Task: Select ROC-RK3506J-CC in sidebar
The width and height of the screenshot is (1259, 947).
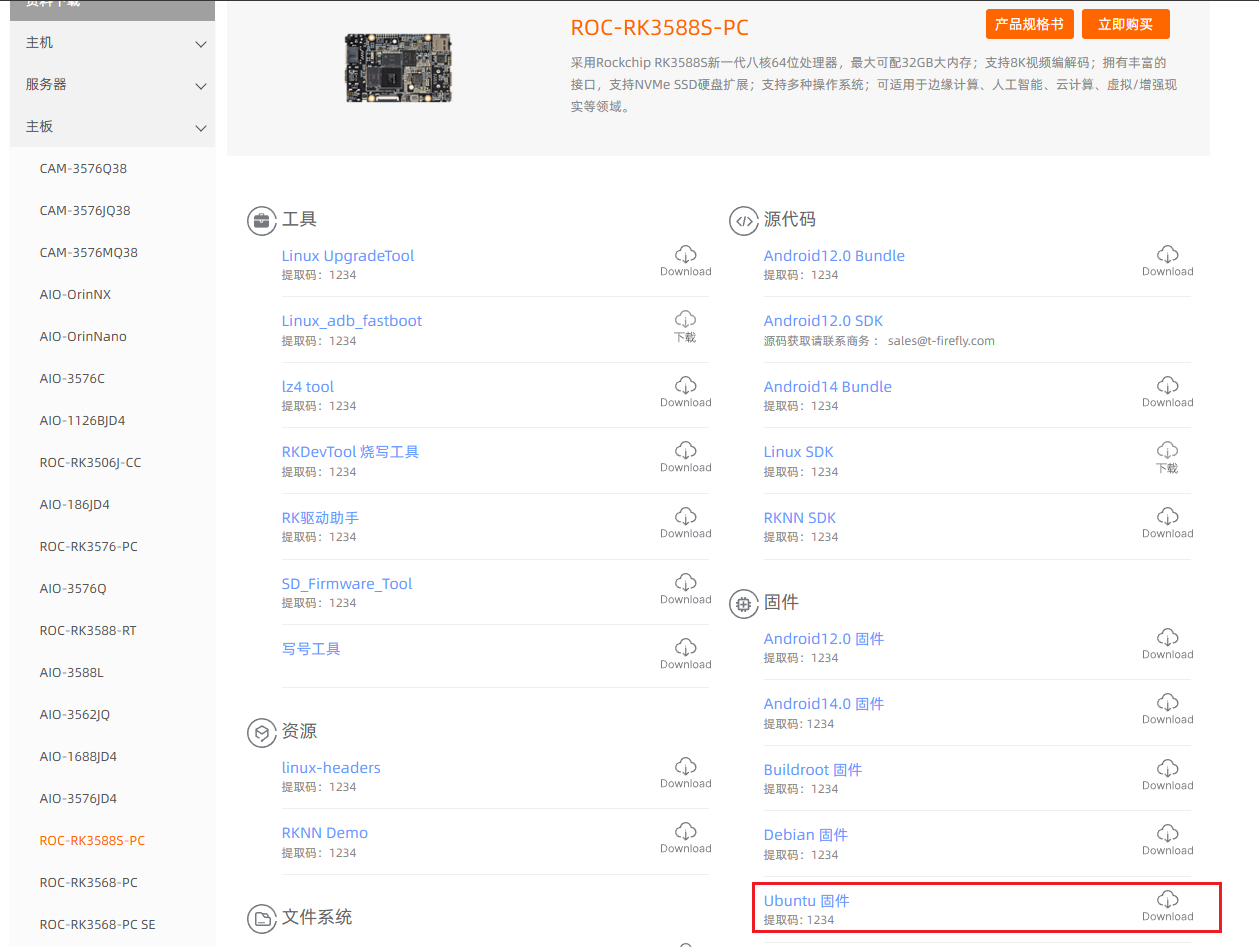Action: pyautogui.click(x=90, y=463)
